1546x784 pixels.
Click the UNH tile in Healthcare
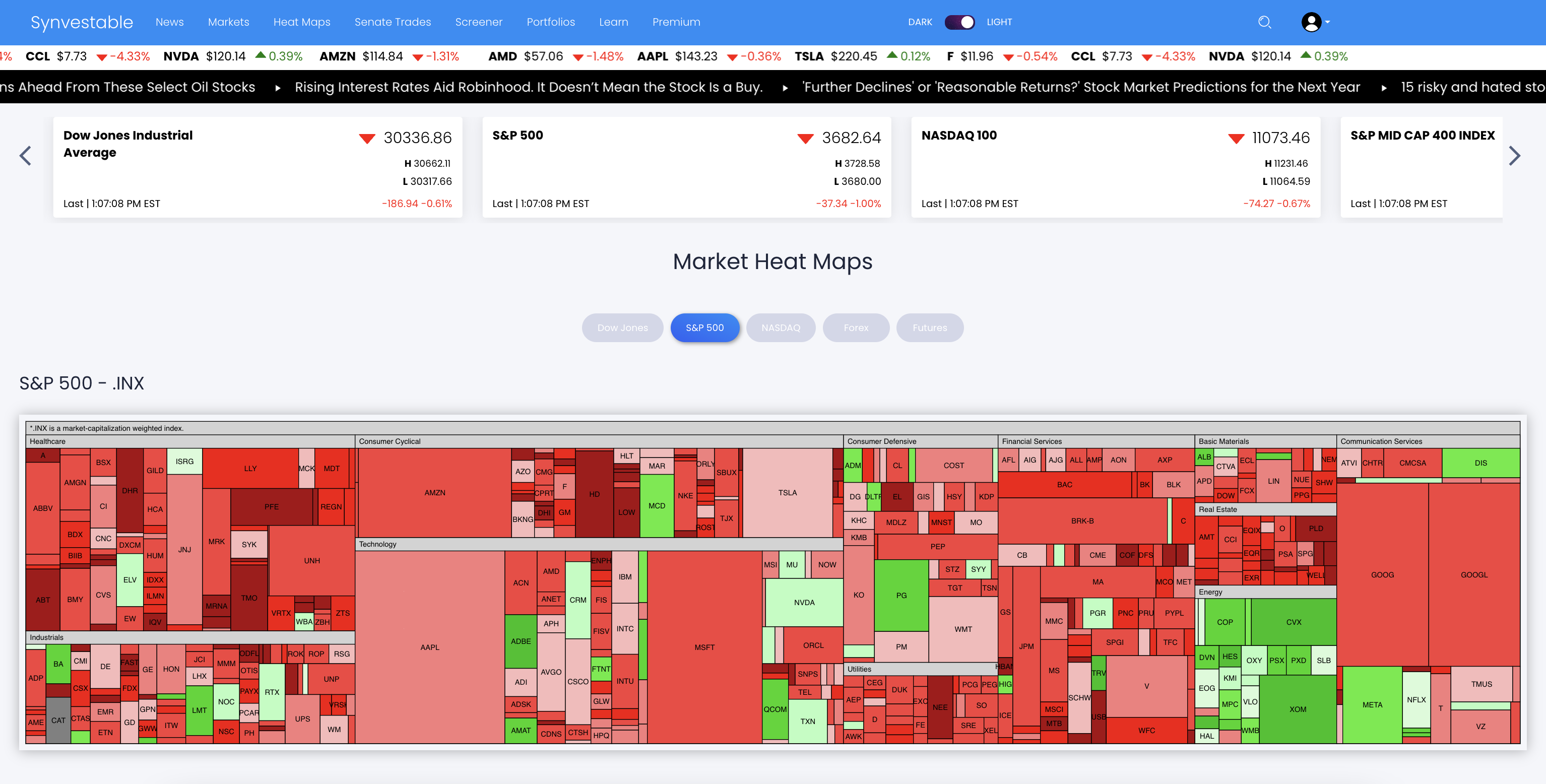tap(311, 561)
